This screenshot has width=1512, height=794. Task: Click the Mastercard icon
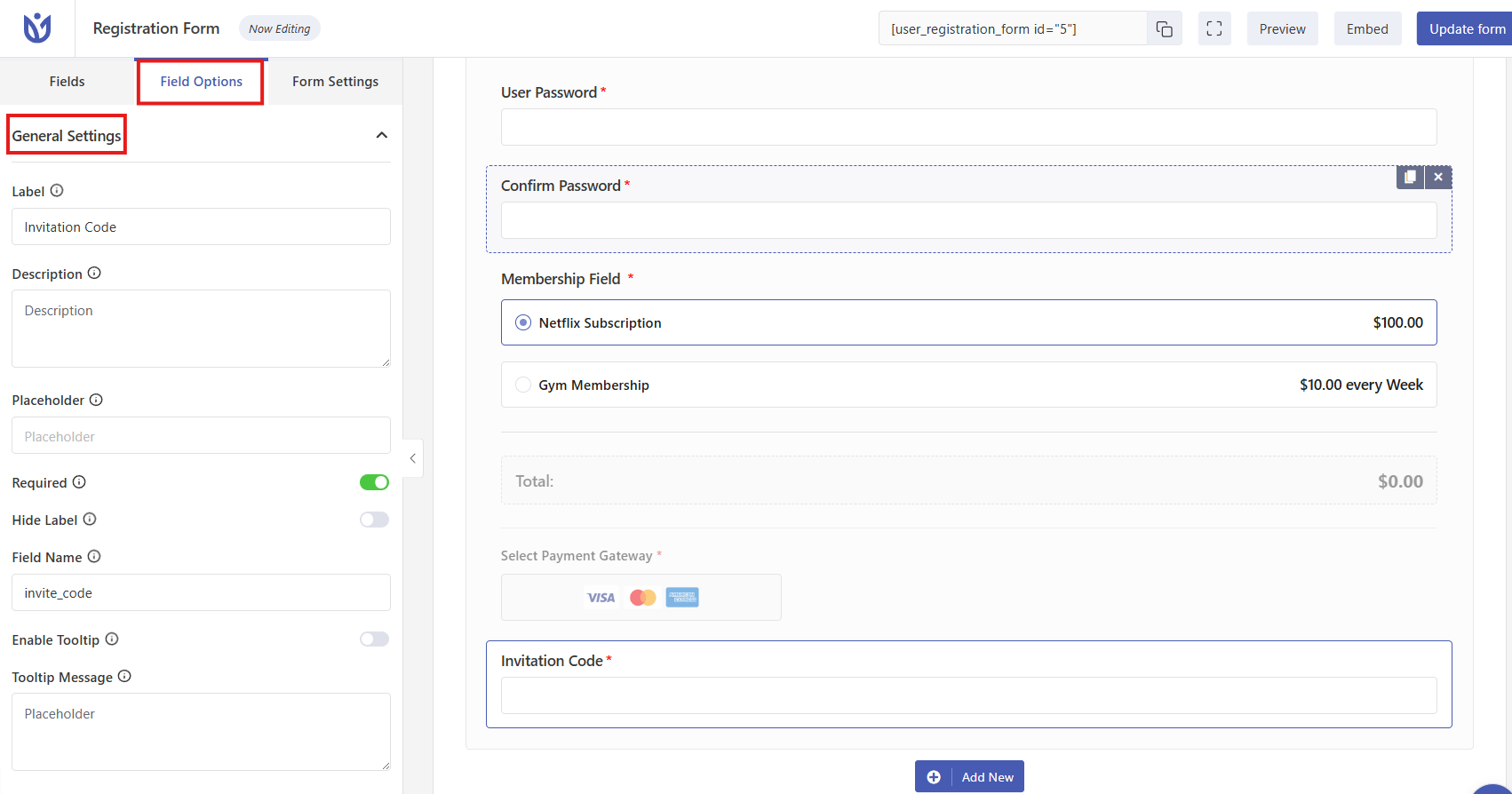click(642, 598)
